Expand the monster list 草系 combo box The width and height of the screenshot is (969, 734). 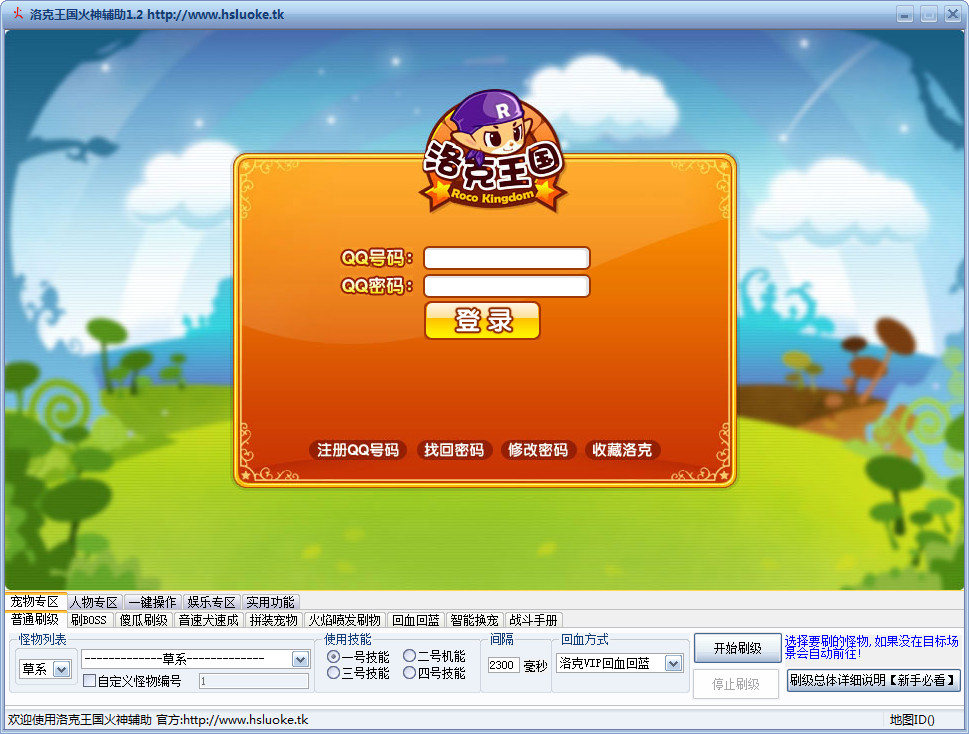300,659
